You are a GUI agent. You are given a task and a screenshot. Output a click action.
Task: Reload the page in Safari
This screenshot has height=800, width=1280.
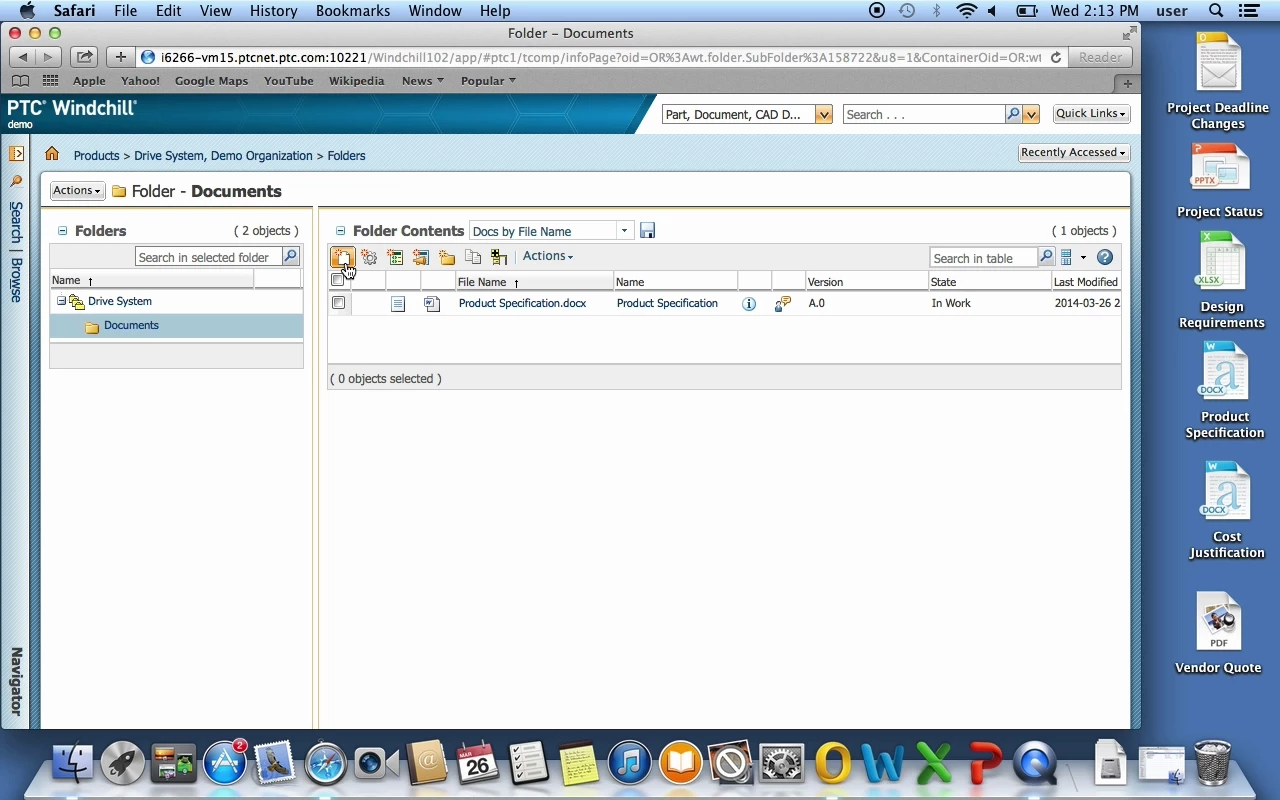click(1055, 58)
